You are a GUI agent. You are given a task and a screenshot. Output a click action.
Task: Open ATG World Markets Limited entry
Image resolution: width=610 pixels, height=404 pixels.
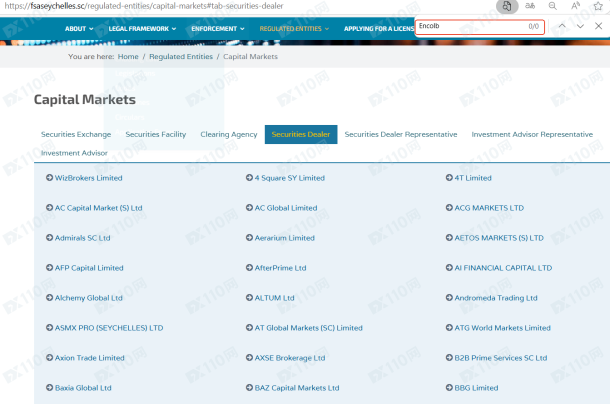(x=502, y=328)
